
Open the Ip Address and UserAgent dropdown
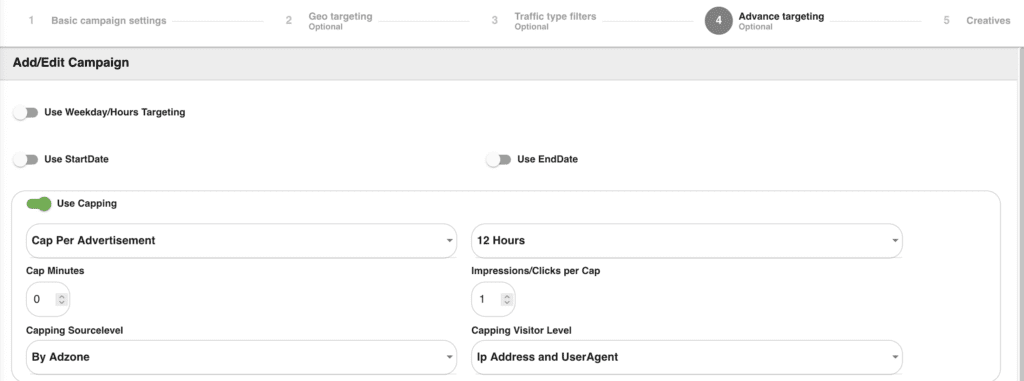[687, 357]
